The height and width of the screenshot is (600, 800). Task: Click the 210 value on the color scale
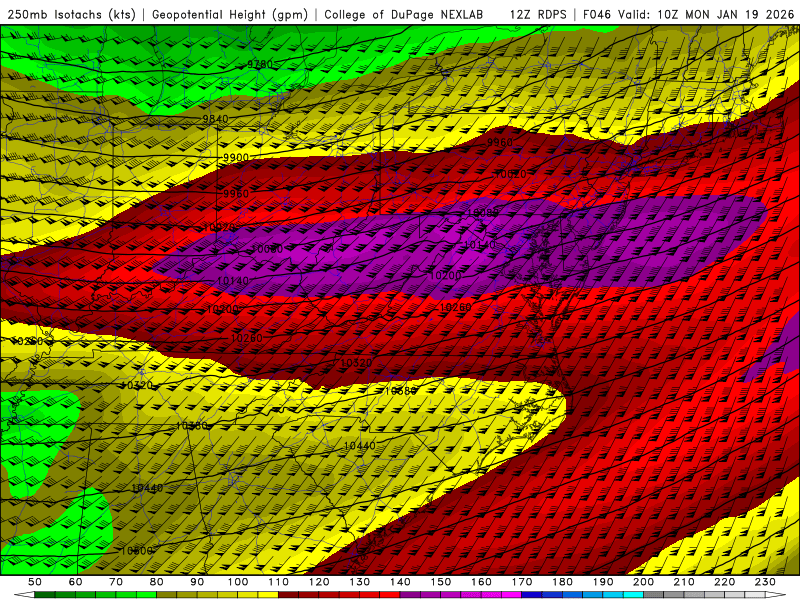684,582
